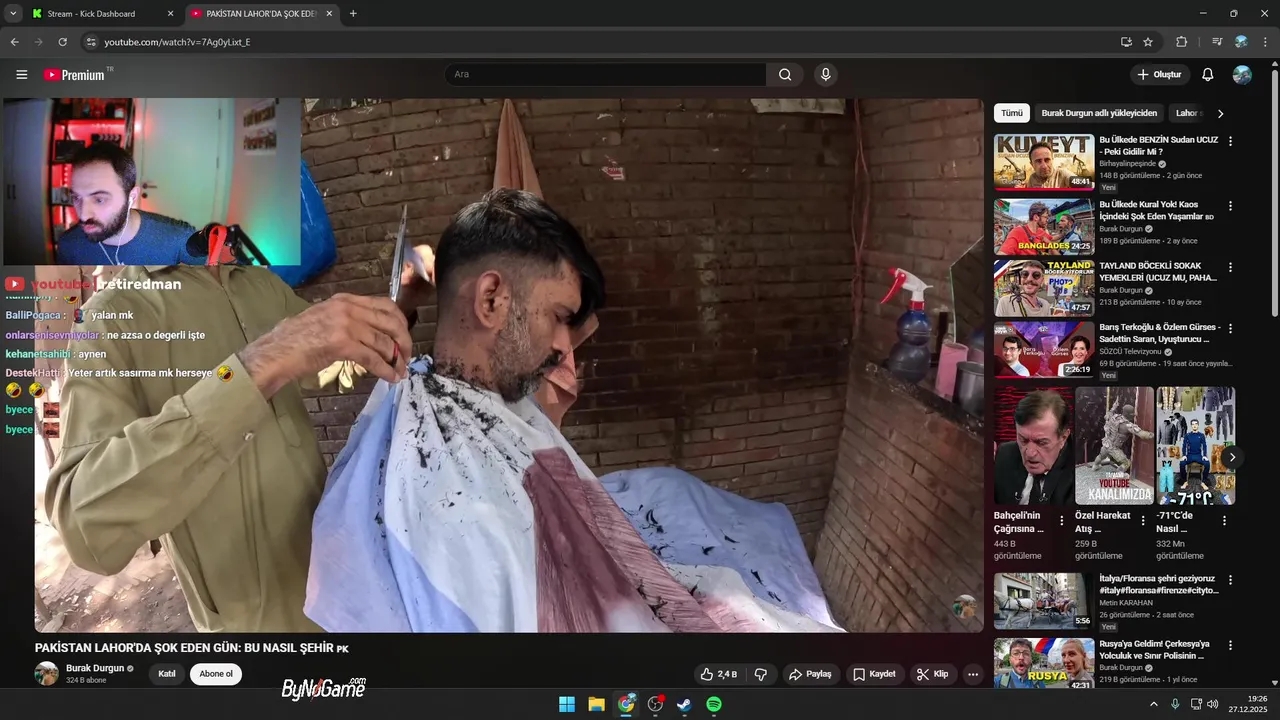This screenshot has width=1280, height=720.
Task: Open options for TAYLAND BÖCEKLİ video
Action: pos(1230,268)
